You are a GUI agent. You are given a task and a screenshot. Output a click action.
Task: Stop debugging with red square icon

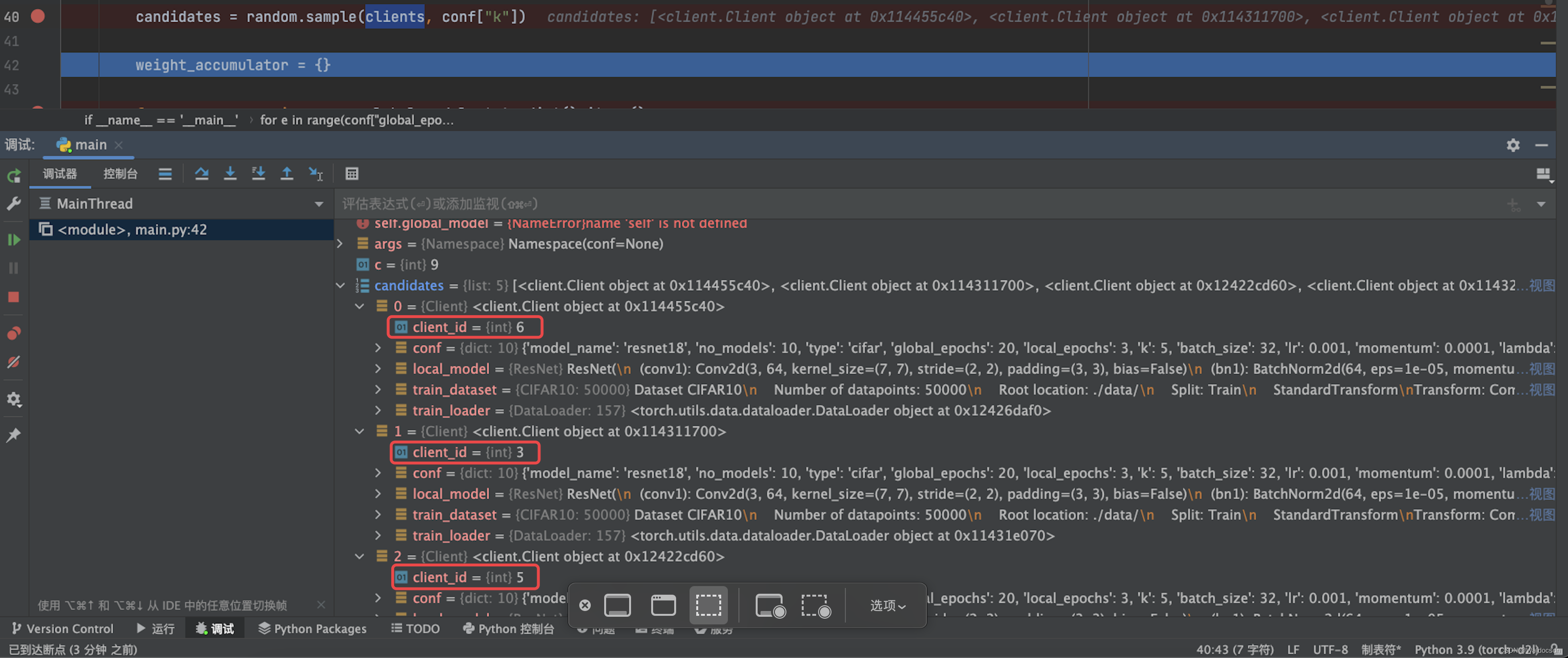tap(13, 297)
